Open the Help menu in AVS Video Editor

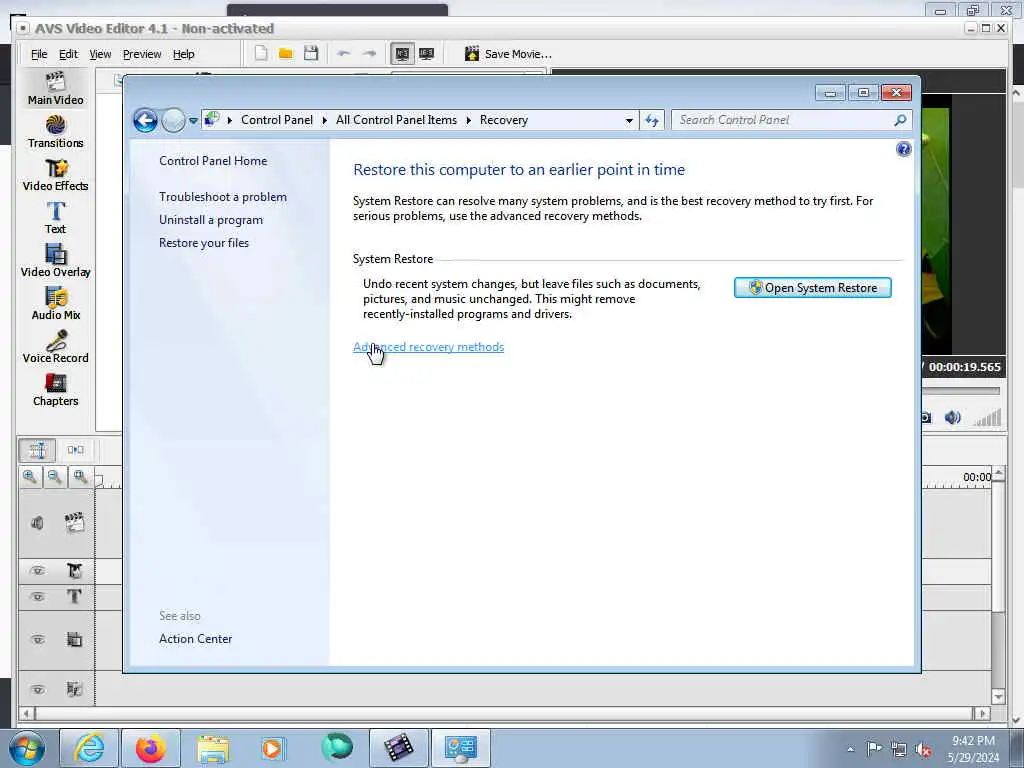coord(184,54)
